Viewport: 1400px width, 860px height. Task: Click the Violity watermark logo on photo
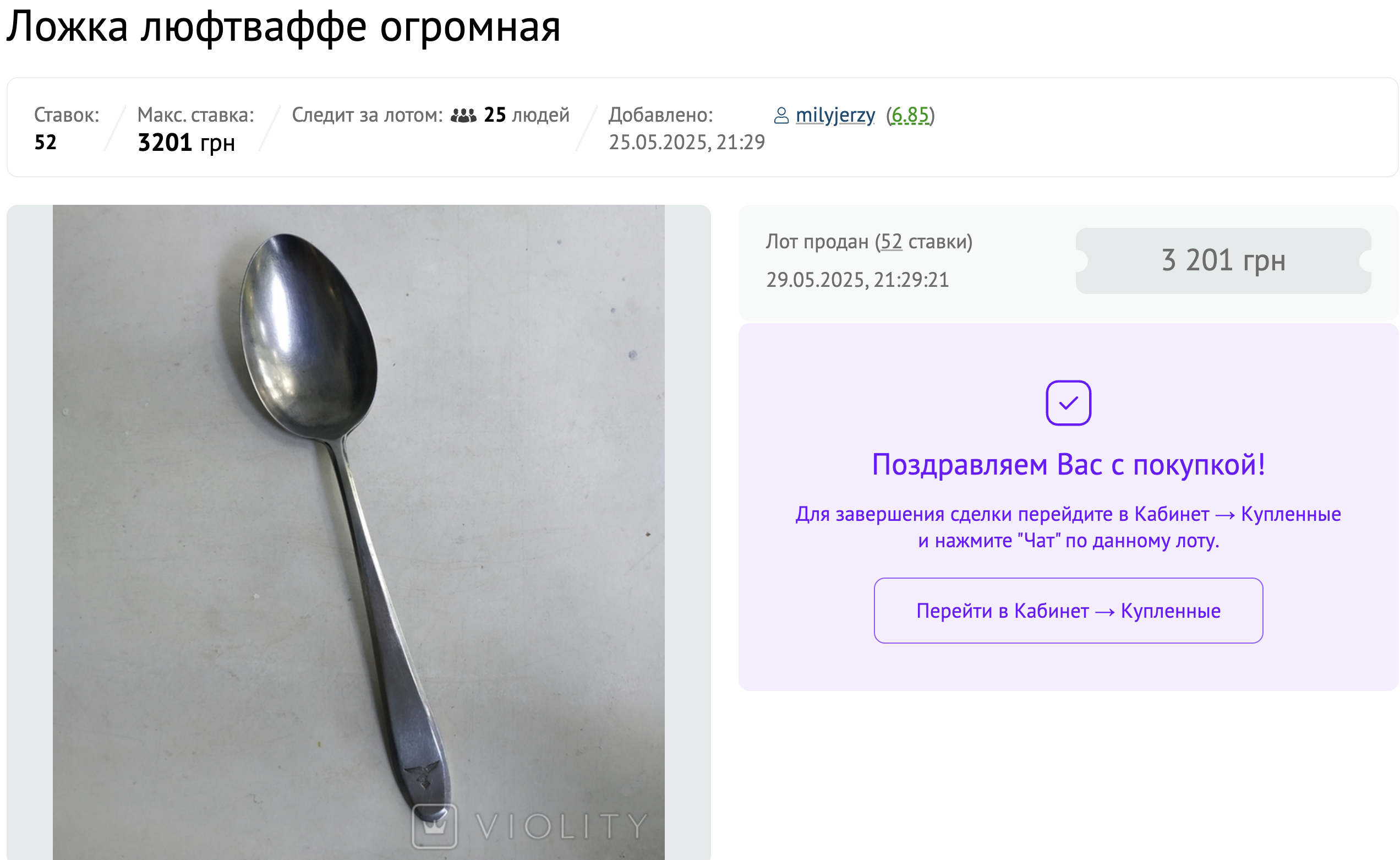pyautogui.click(x=530, y=825)
